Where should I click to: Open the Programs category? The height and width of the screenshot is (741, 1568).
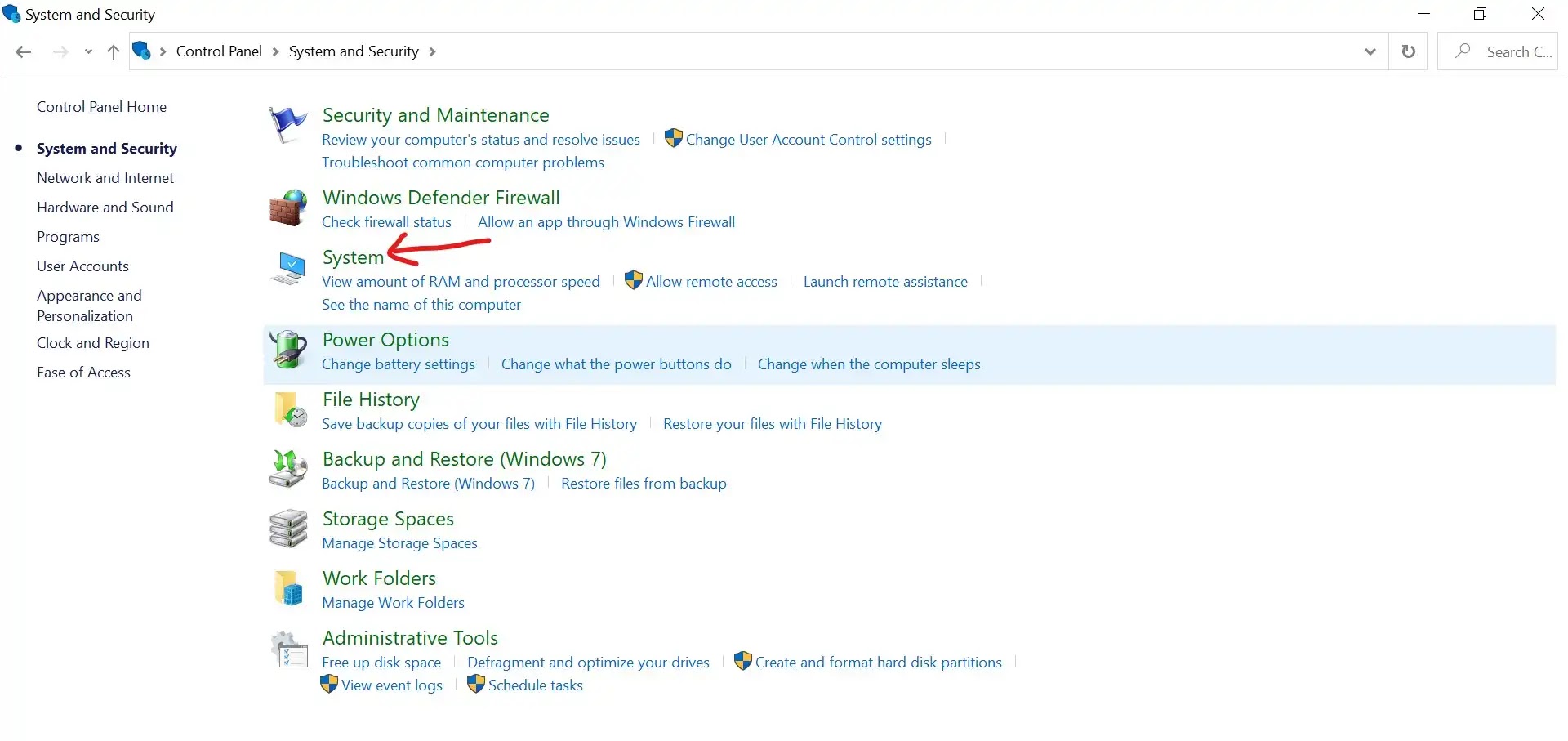(x=68, y=237)
